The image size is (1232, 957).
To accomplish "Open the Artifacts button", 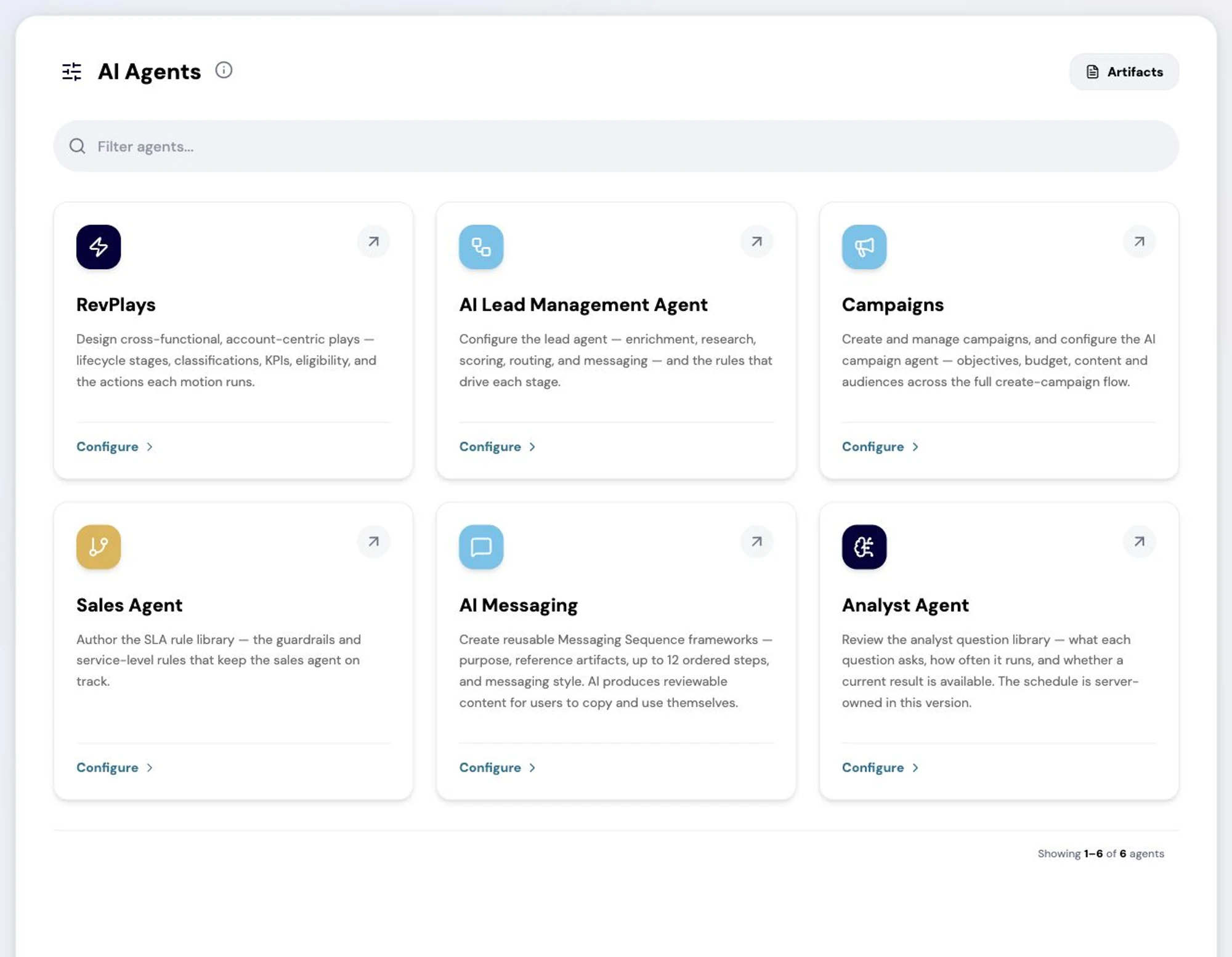I will tap(1124, 71).
